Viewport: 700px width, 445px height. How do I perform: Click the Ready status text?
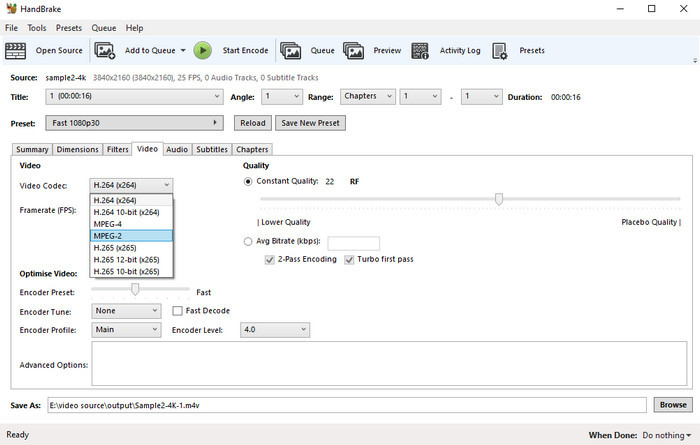tap(17, 435)
